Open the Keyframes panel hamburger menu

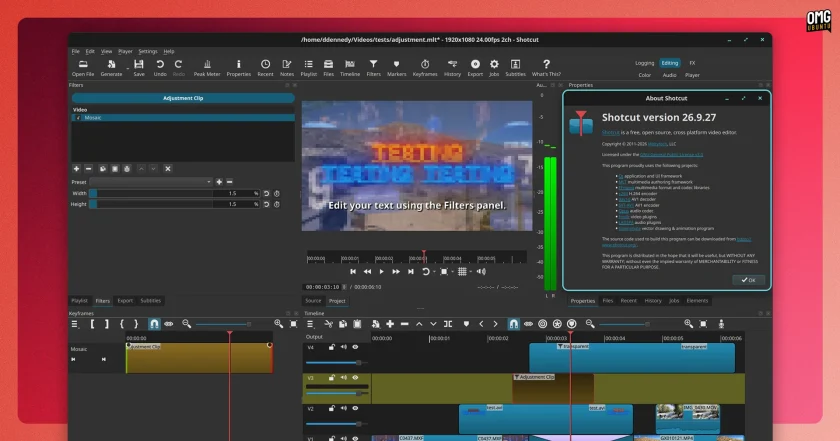74,324
